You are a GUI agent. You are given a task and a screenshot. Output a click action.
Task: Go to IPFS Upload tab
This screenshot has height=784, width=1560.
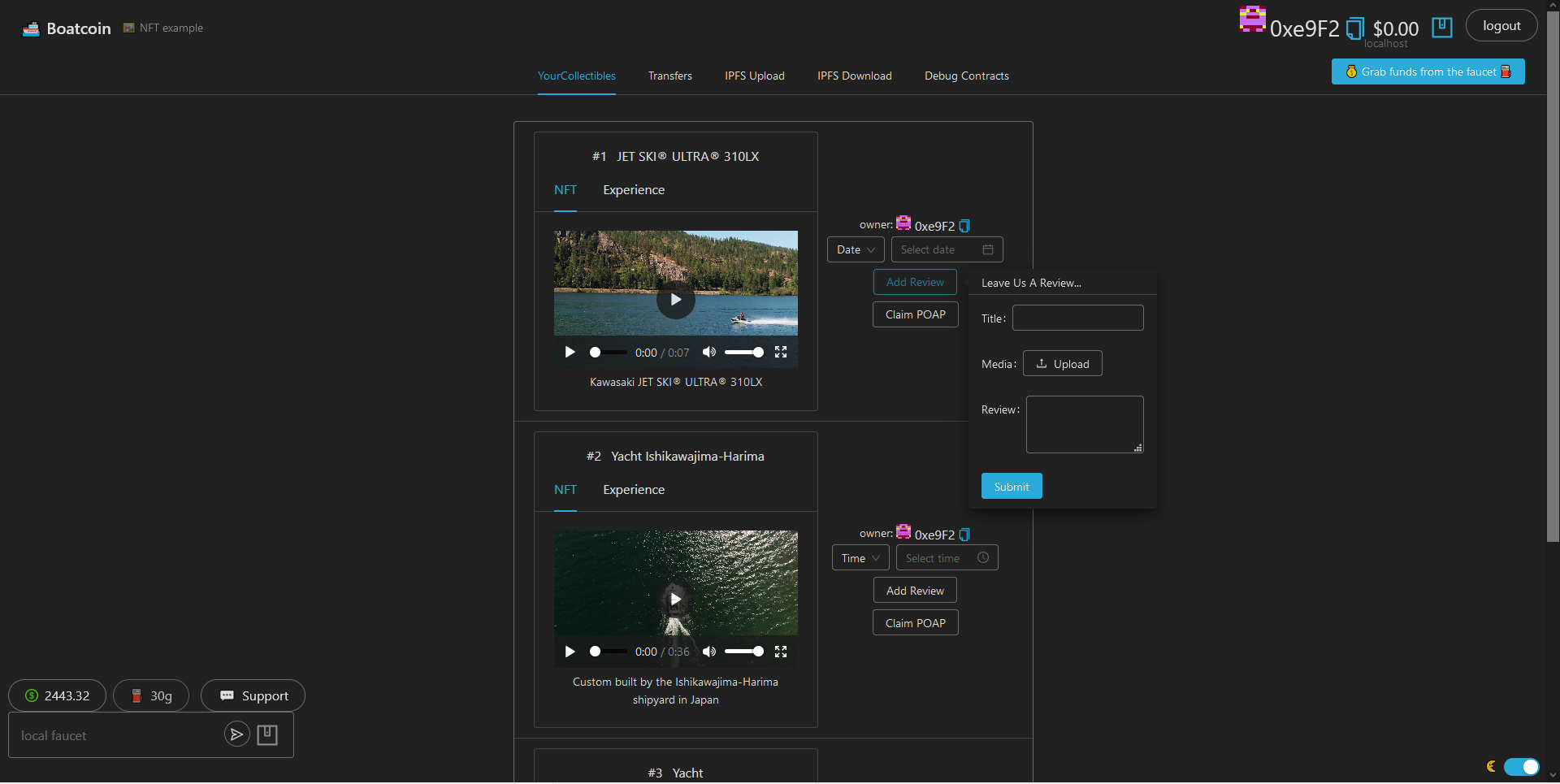pos(755,76)
